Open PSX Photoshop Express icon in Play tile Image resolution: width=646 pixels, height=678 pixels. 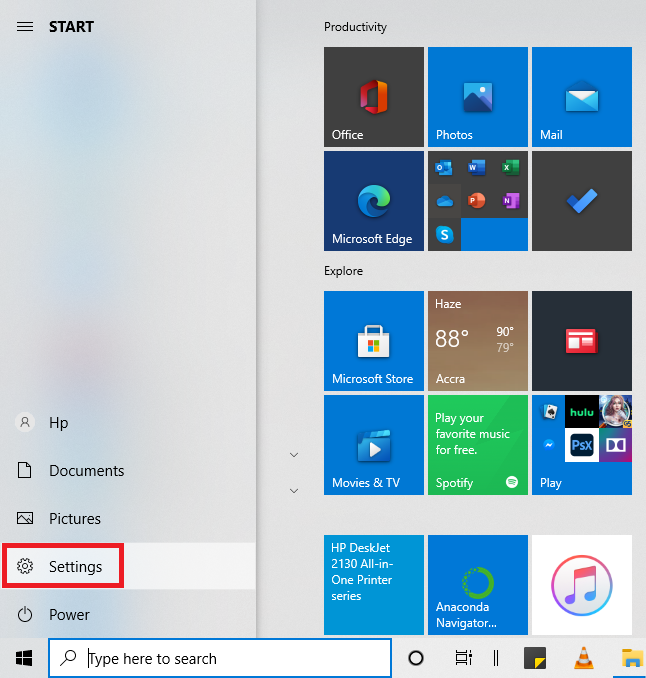pyautogui.click(x=582, y=445)
